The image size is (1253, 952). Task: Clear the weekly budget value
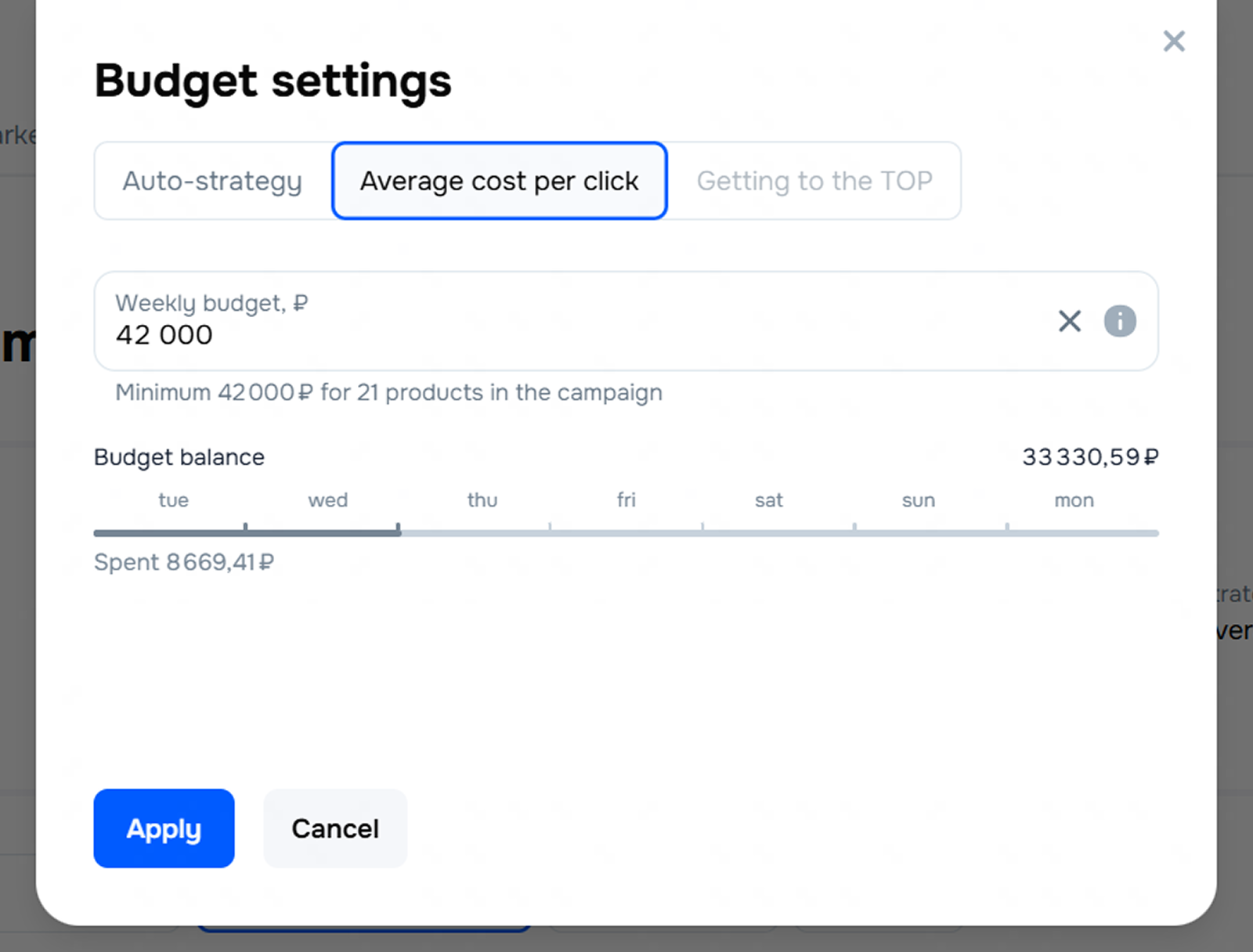tap(1069, 321)
